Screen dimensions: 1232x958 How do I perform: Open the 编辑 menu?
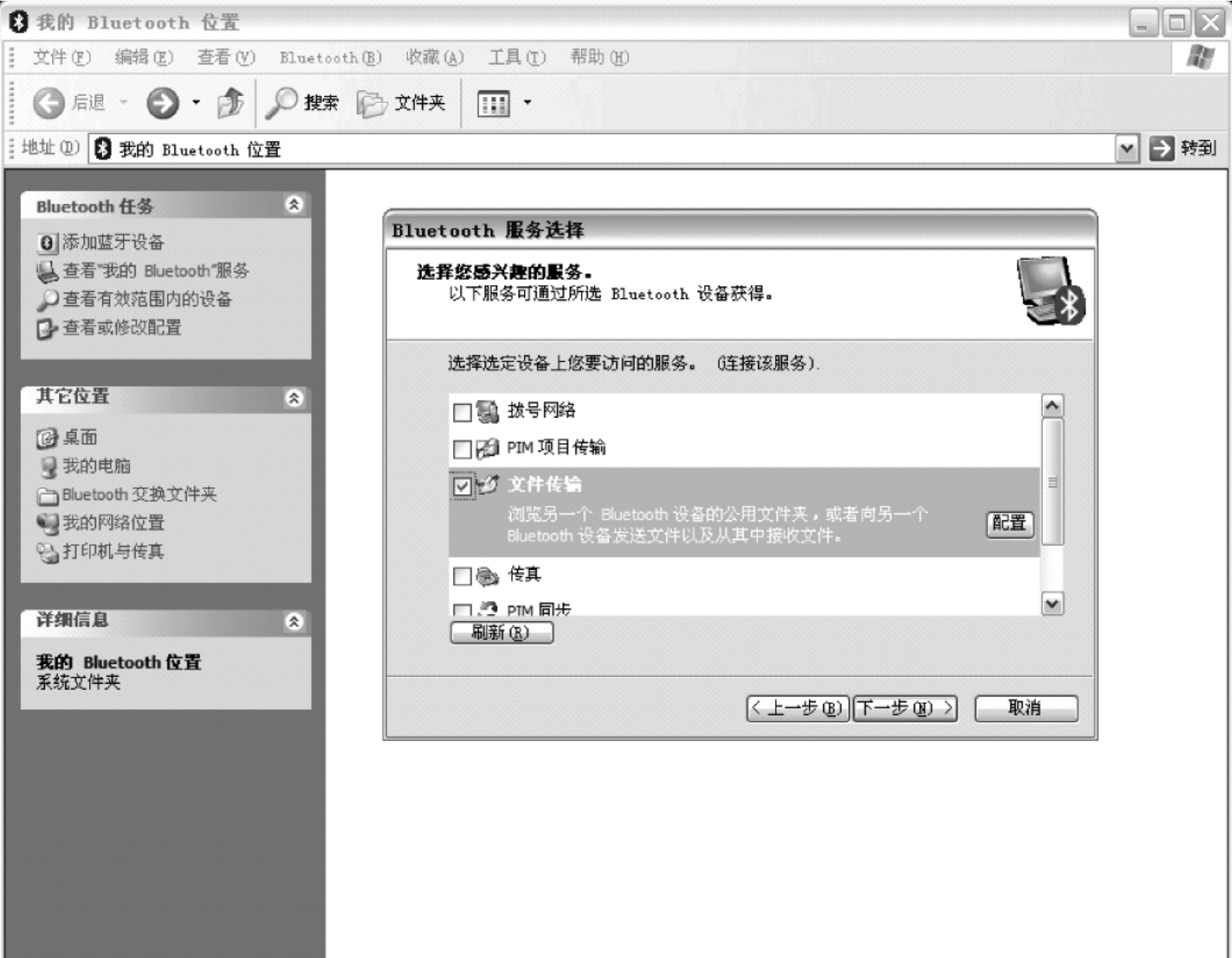click(144, 57)
